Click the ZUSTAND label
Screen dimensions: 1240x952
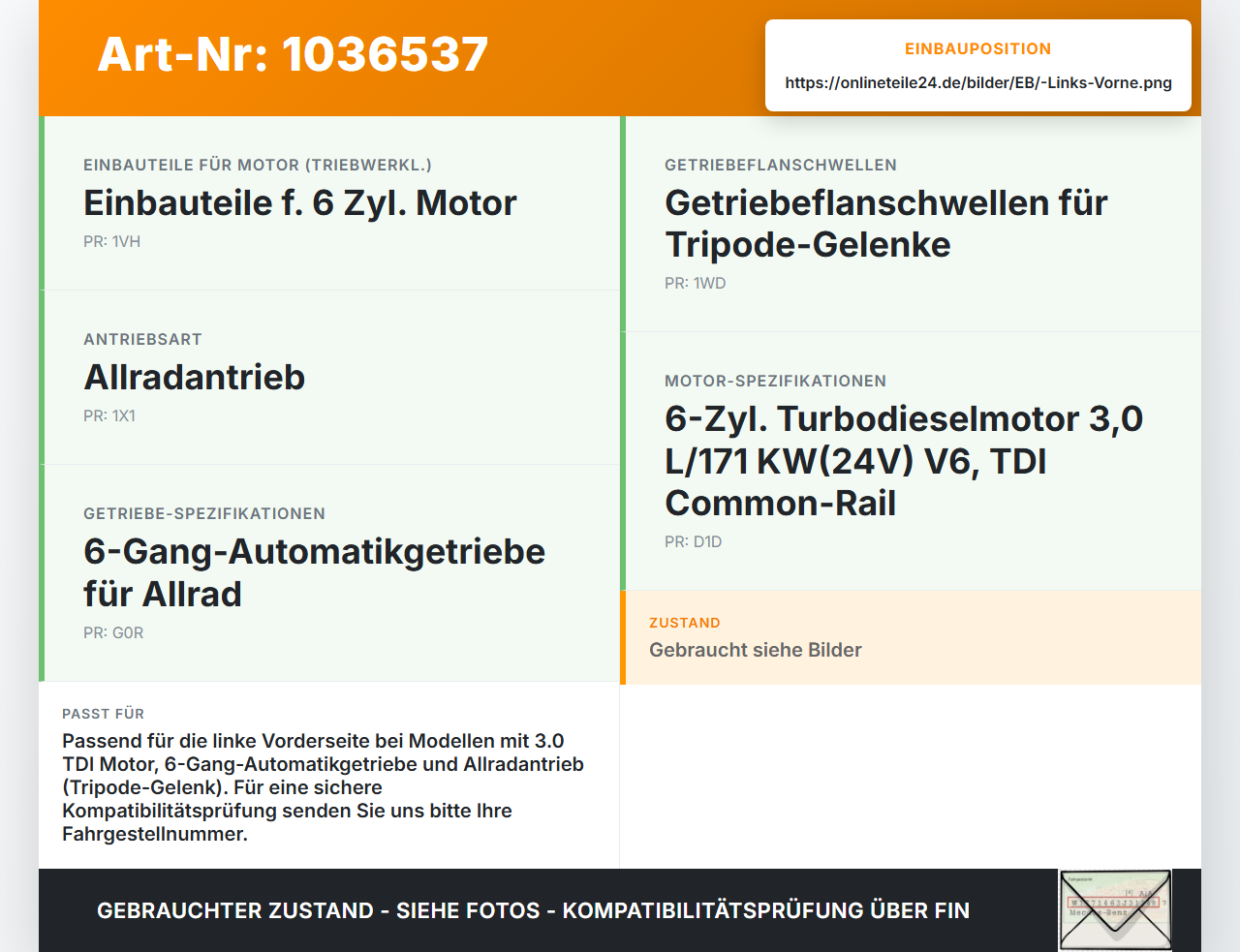point(685,623)
